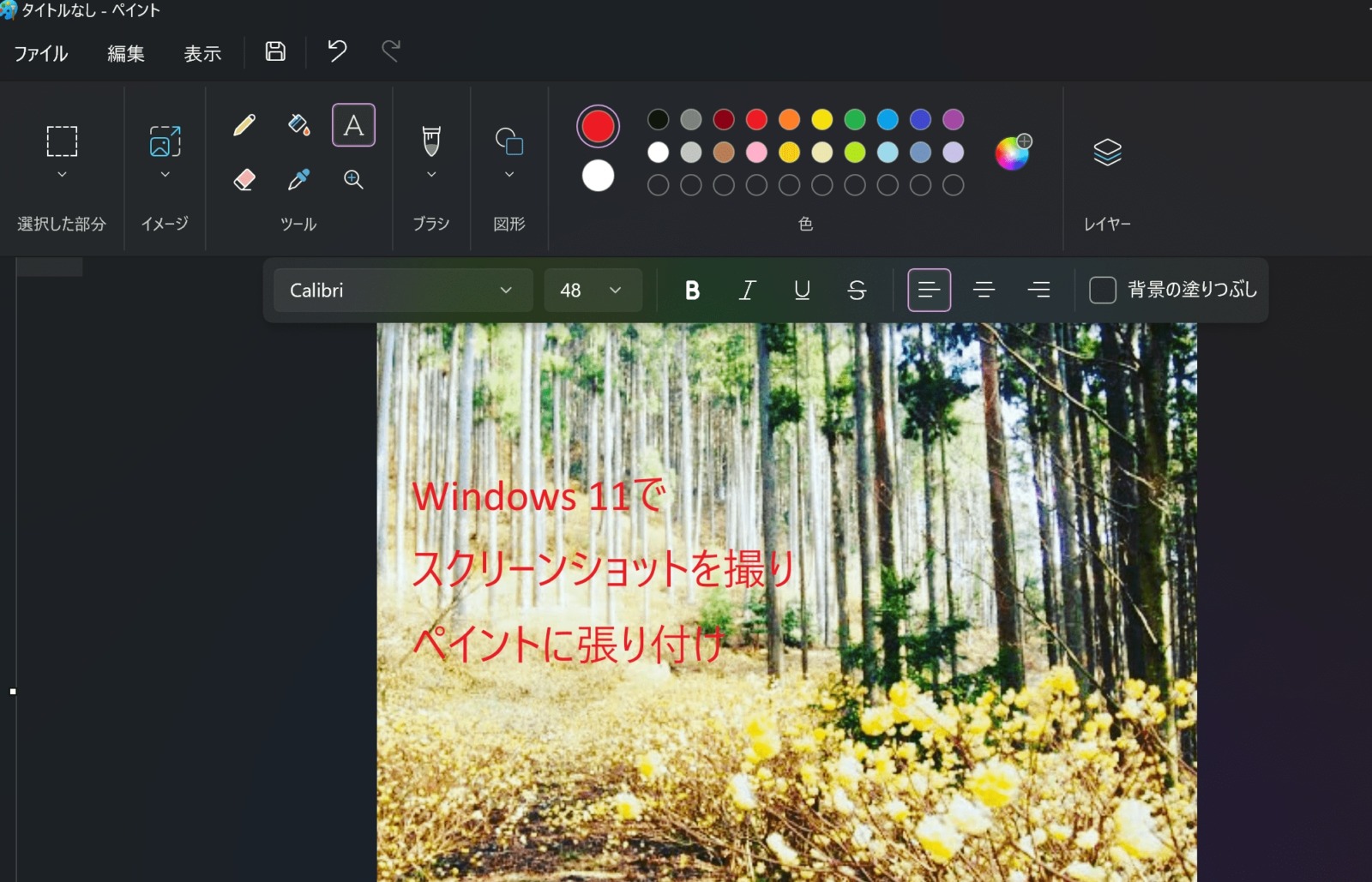Image resolution: width=1372 pixels, height=882 pixels.
Task: Pick the bright yellow swatch in top row
Action: (x=822, y=119)
